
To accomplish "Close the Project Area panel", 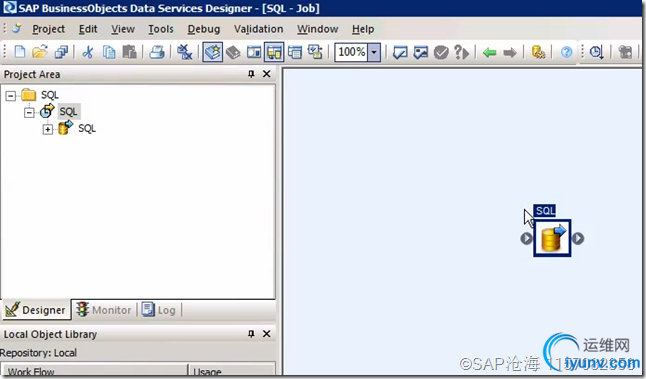I will 267,74.
